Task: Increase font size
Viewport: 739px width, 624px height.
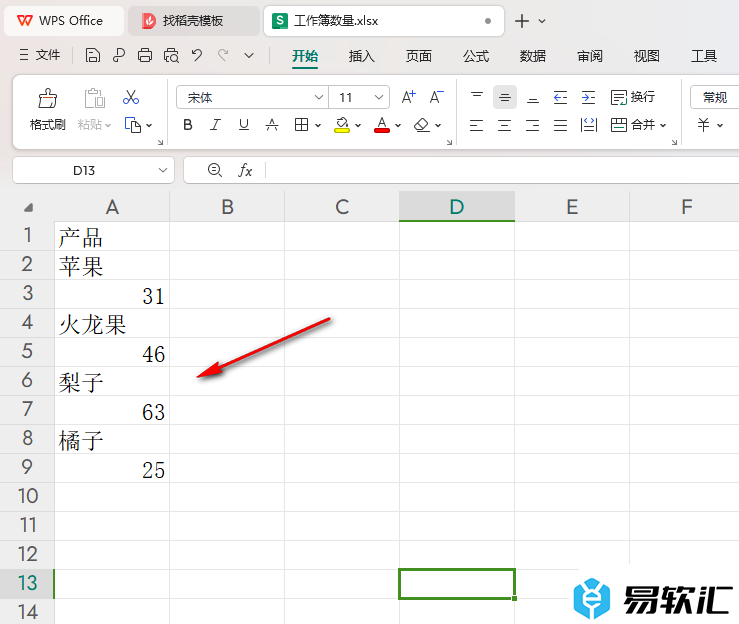Action: click(408, 97)
